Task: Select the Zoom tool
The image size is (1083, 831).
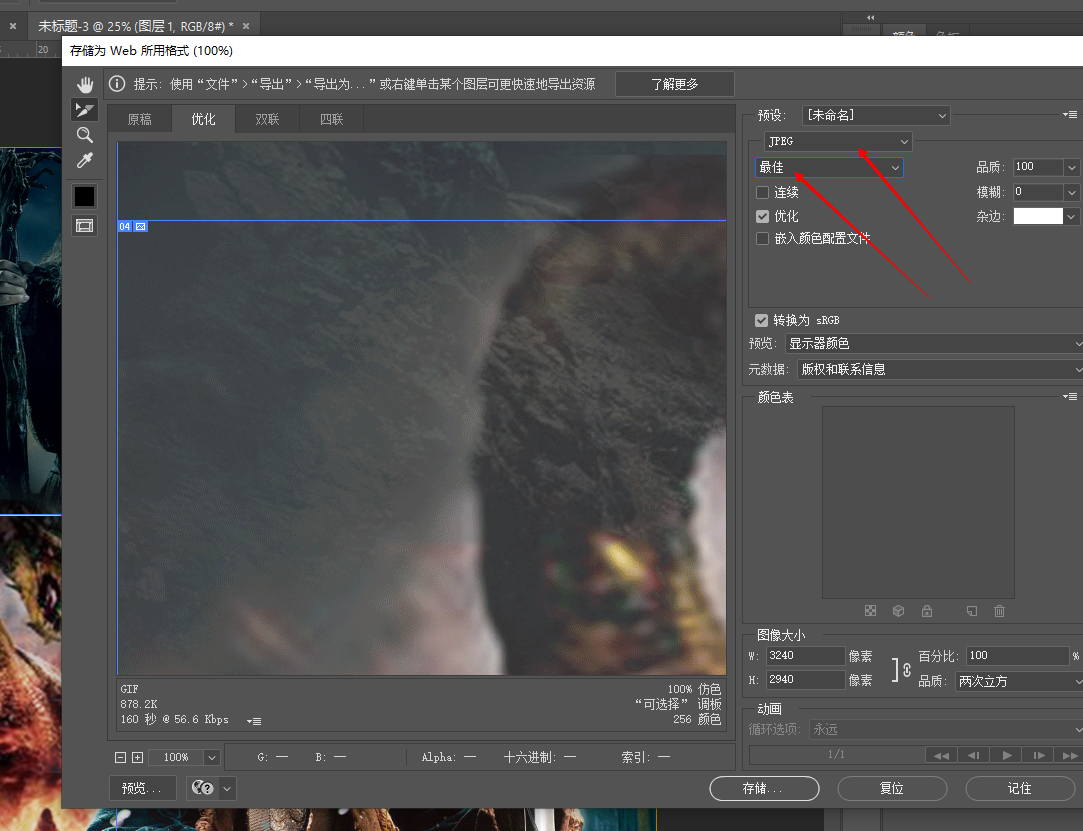Action: [85, 135]
